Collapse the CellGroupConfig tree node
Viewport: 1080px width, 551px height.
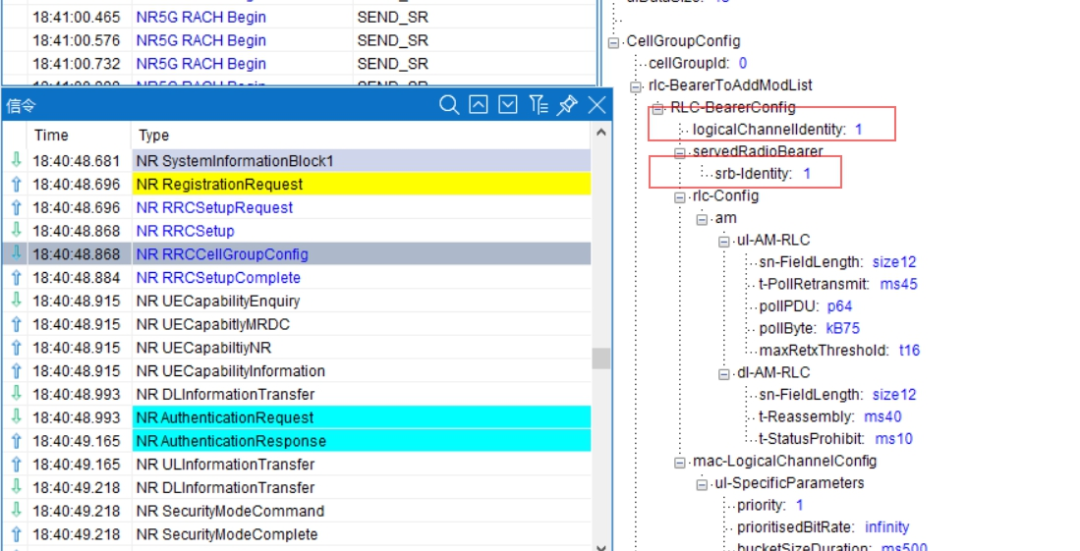tap(613, 42)
